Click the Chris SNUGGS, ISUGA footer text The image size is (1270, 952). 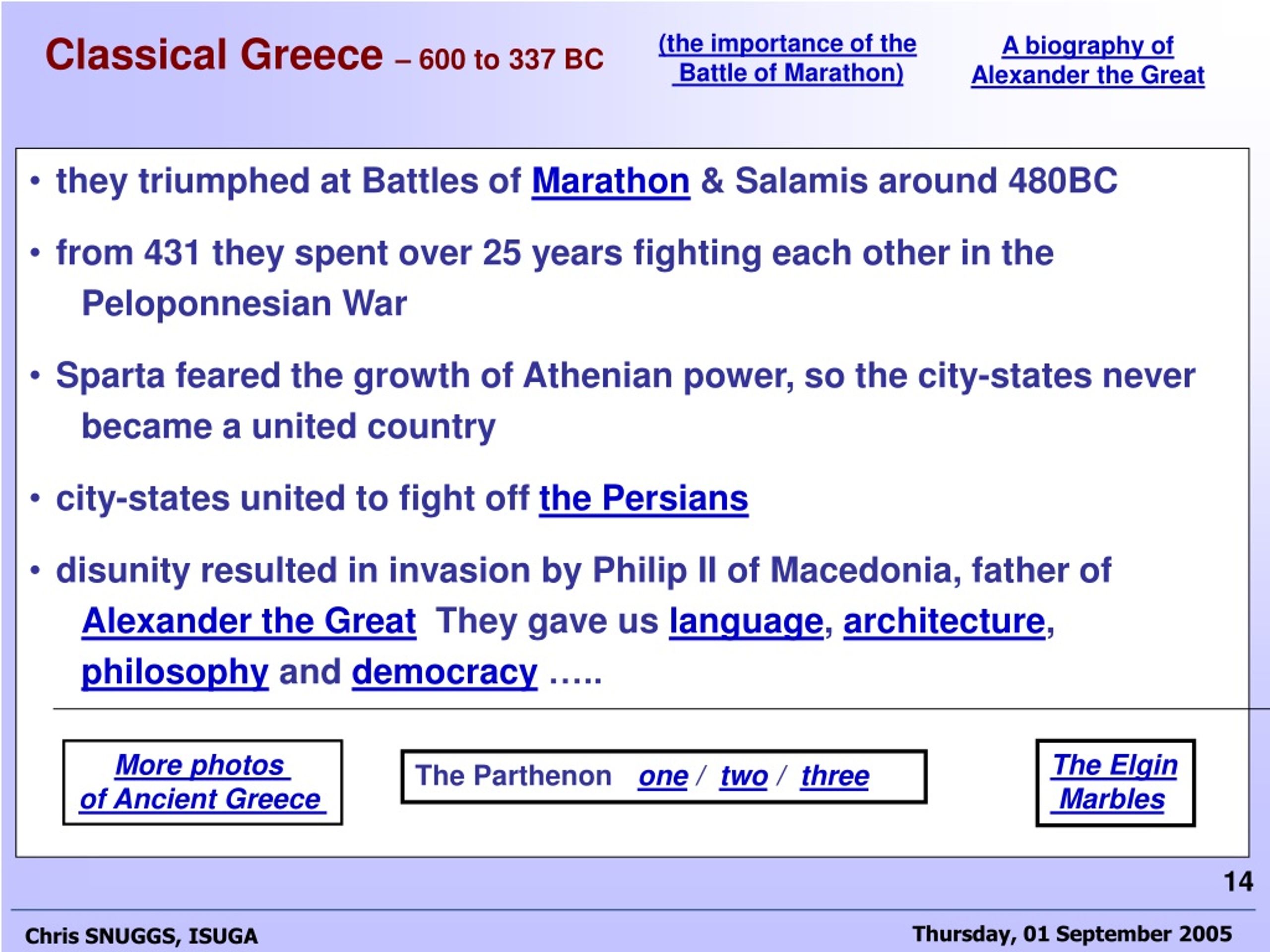(141, 936)
